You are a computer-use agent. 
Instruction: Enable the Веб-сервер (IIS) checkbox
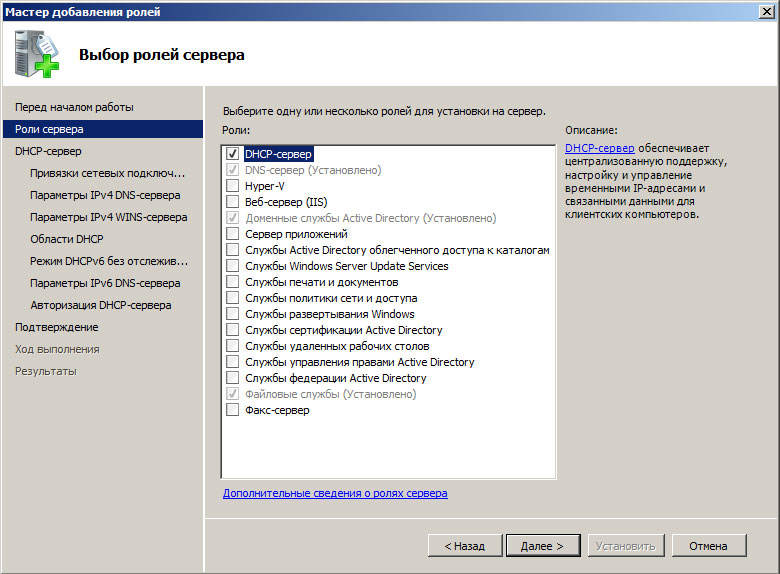pos(232,202)
